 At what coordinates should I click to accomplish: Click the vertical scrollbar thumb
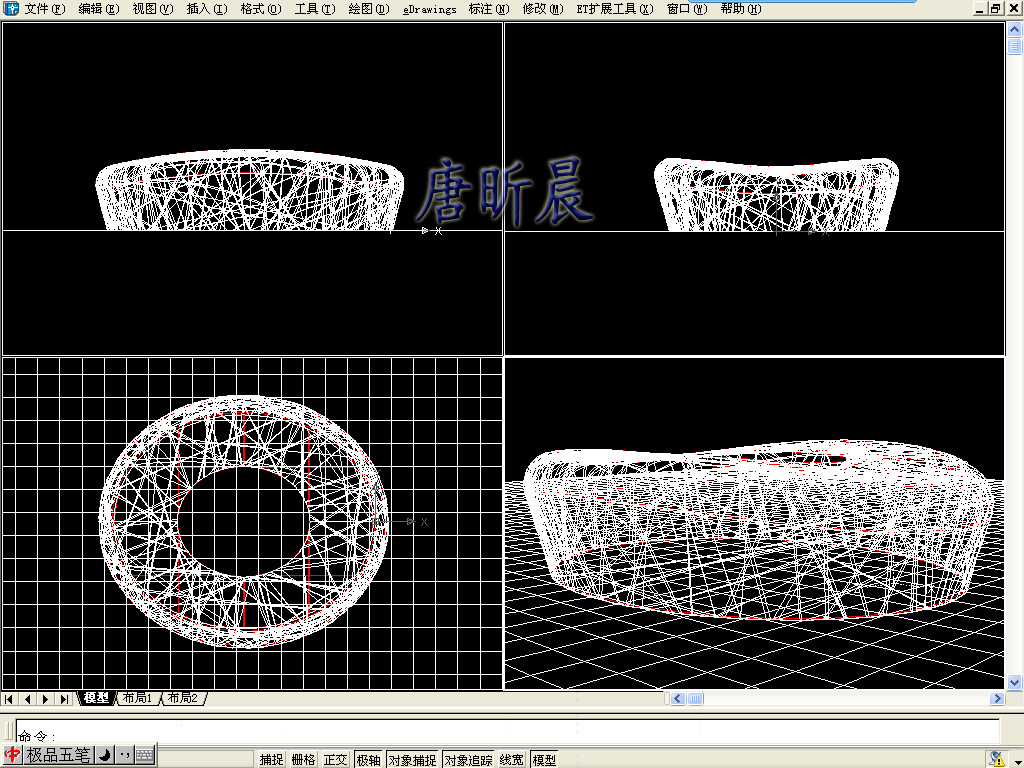tap(1014, 46)
